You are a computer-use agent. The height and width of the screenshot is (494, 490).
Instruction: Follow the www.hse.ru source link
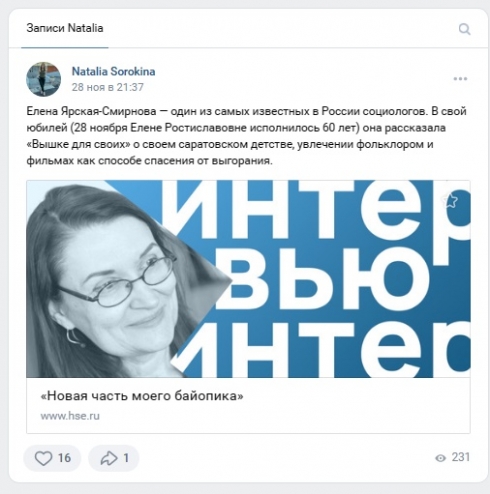tap(70, 416)
